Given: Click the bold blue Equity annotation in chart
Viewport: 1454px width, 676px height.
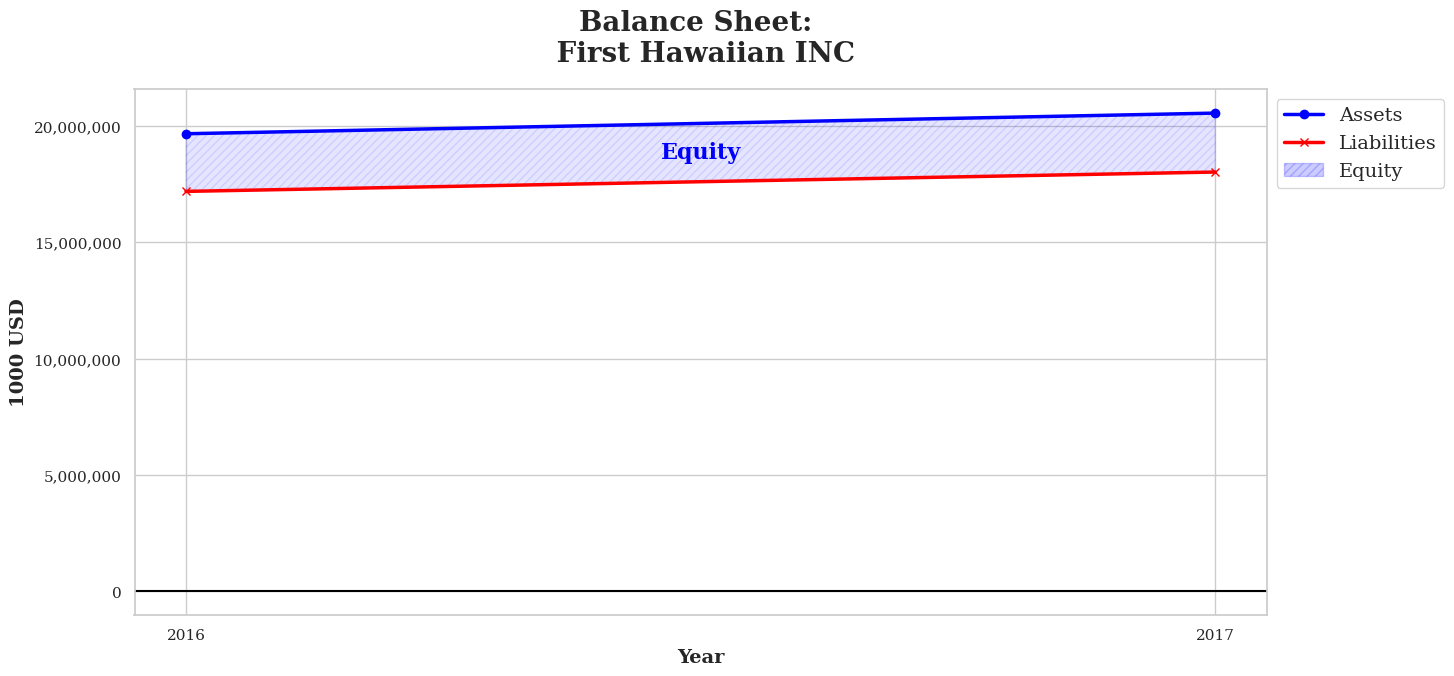Looking at the screenshot, I should pos(700,152).
